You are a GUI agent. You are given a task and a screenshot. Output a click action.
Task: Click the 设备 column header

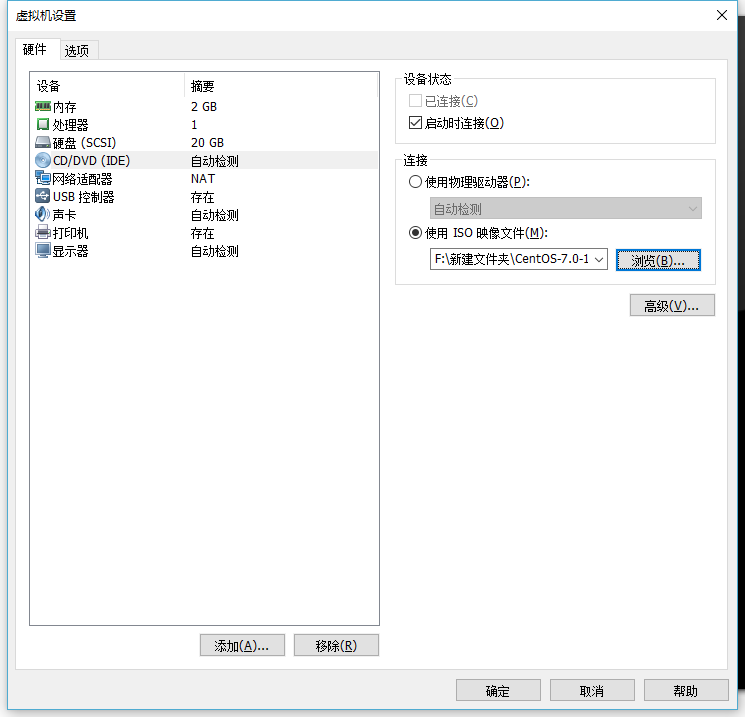tap(48, 86)
